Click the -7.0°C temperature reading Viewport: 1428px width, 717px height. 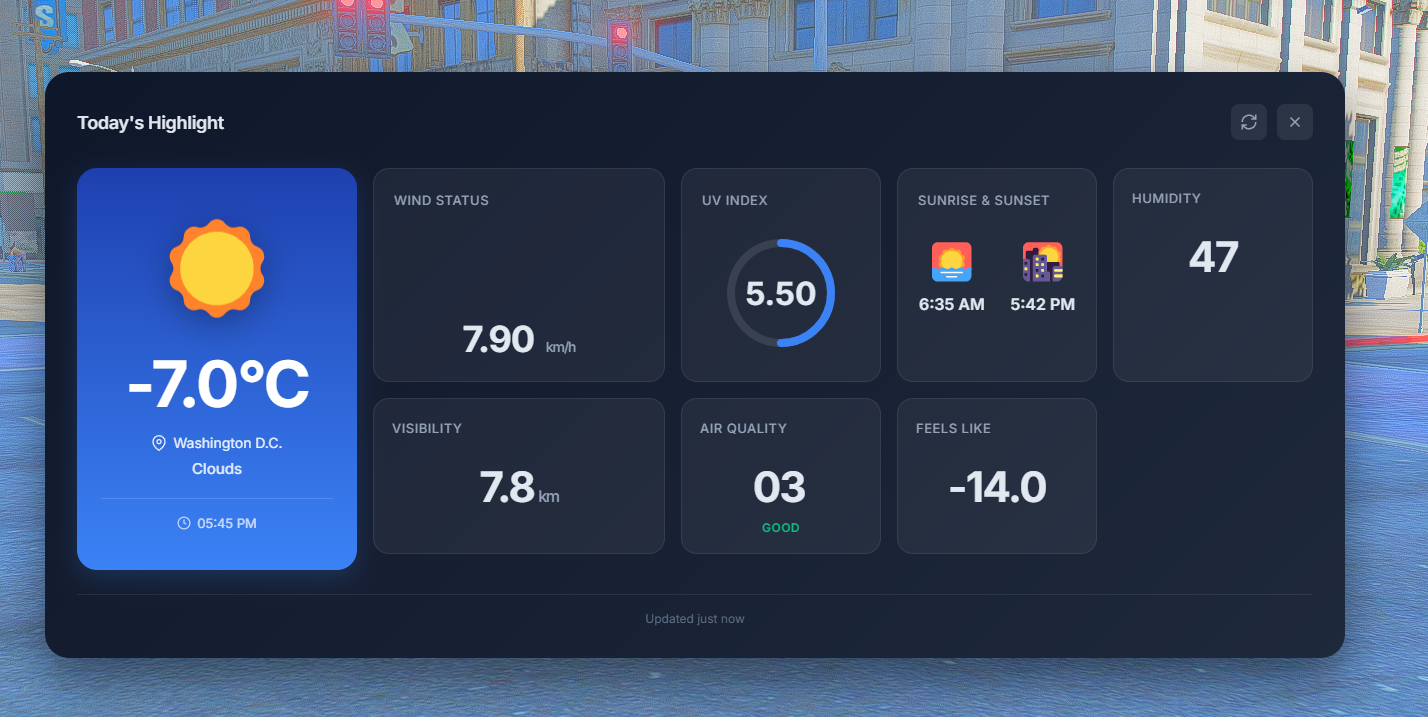tap(218, 385)
